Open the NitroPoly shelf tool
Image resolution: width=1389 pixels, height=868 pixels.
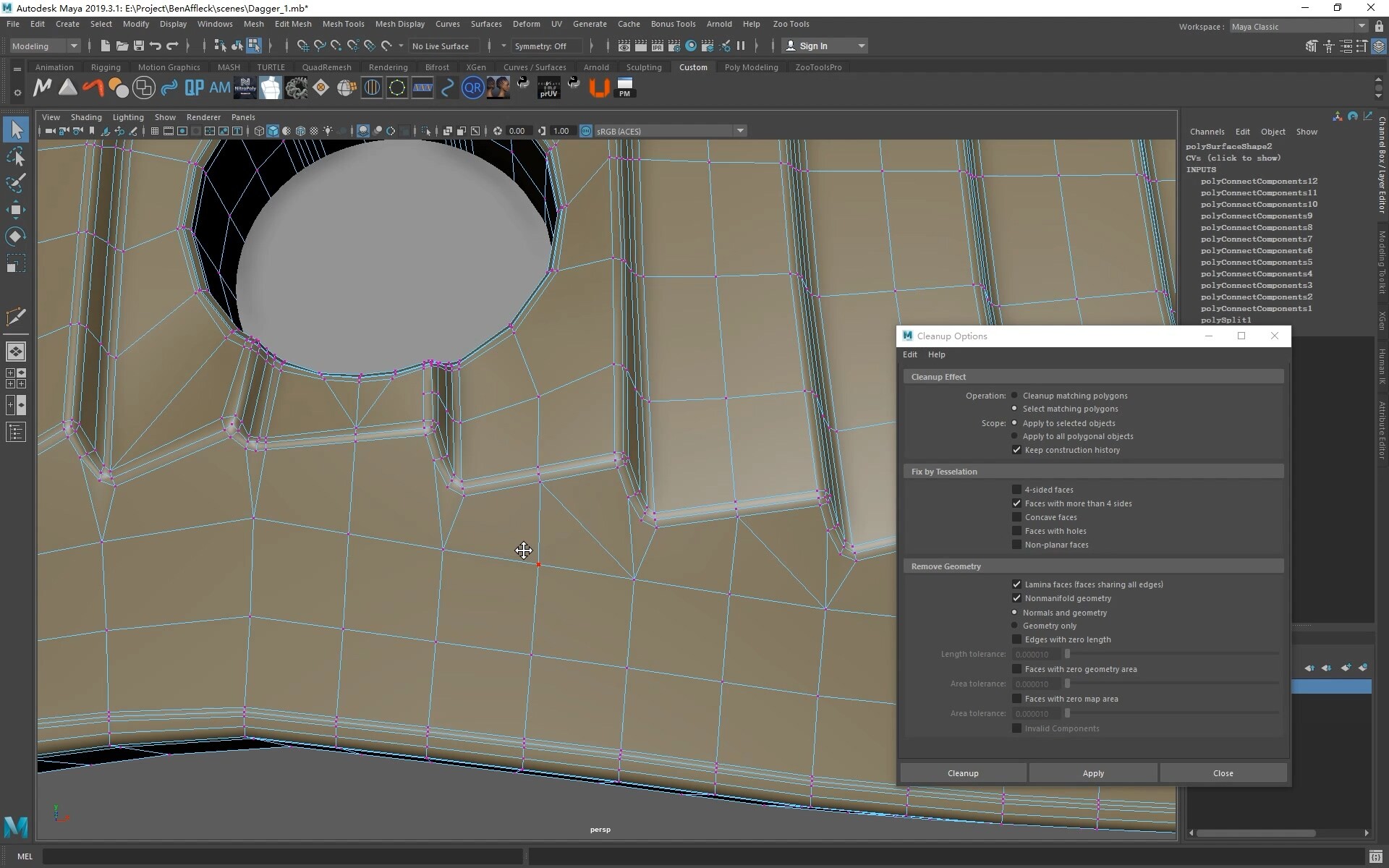245,88
